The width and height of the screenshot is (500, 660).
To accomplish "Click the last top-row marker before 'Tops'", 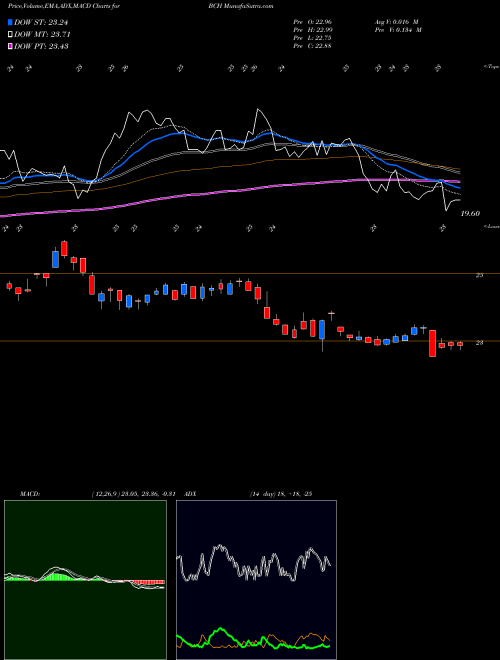I will point(438,68).
